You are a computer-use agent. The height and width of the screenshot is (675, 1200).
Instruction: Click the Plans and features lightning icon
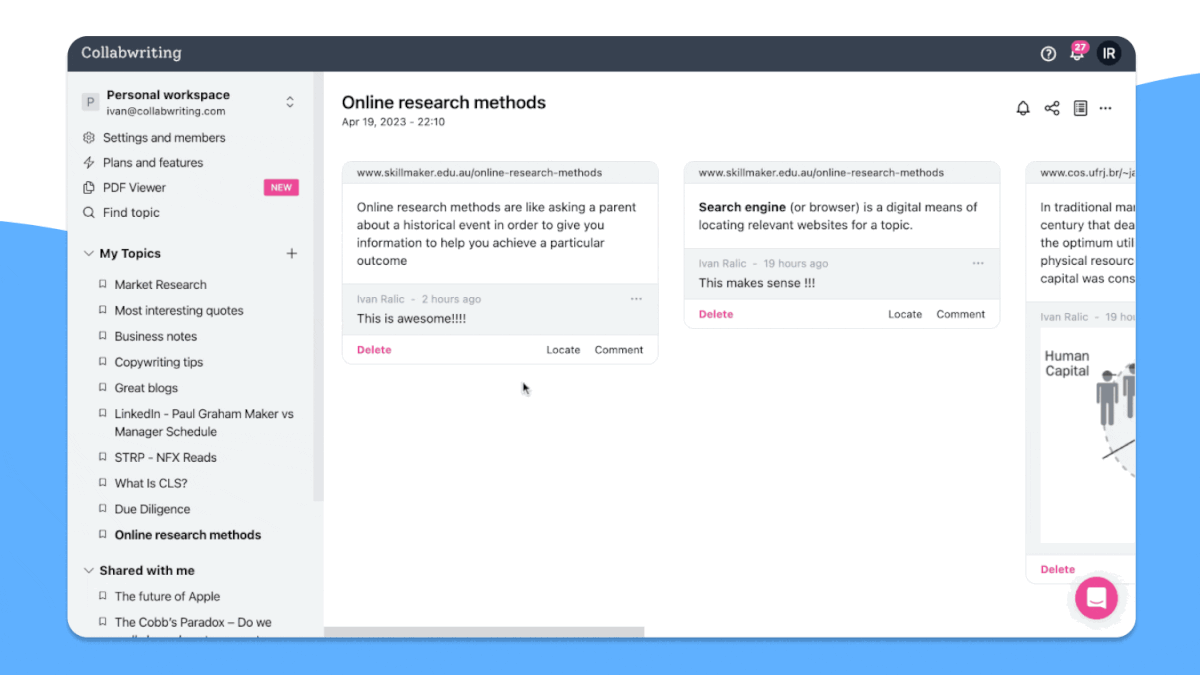point(89,163)
